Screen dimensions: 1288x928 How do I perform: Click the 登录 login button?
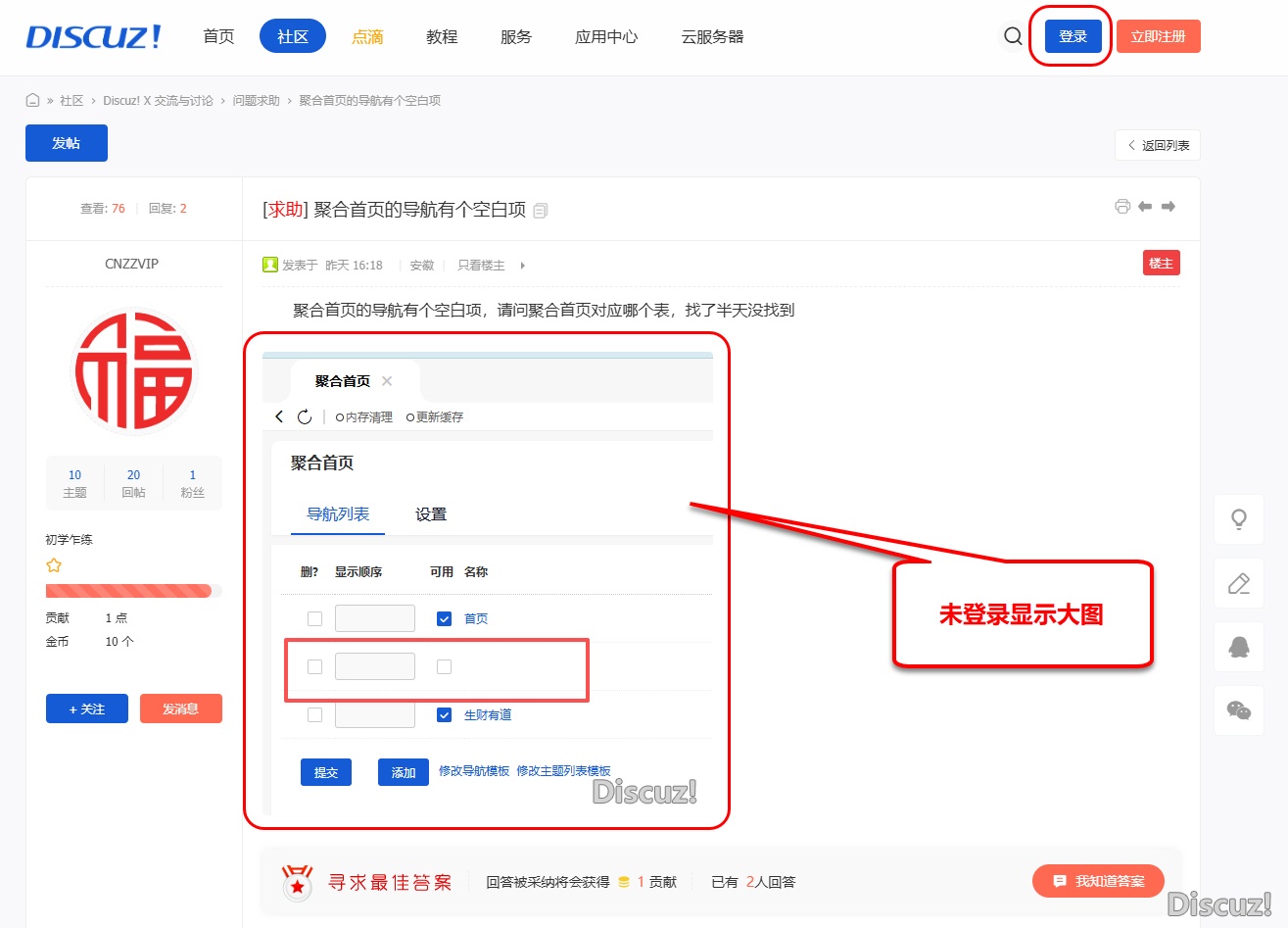[1073, 36]
